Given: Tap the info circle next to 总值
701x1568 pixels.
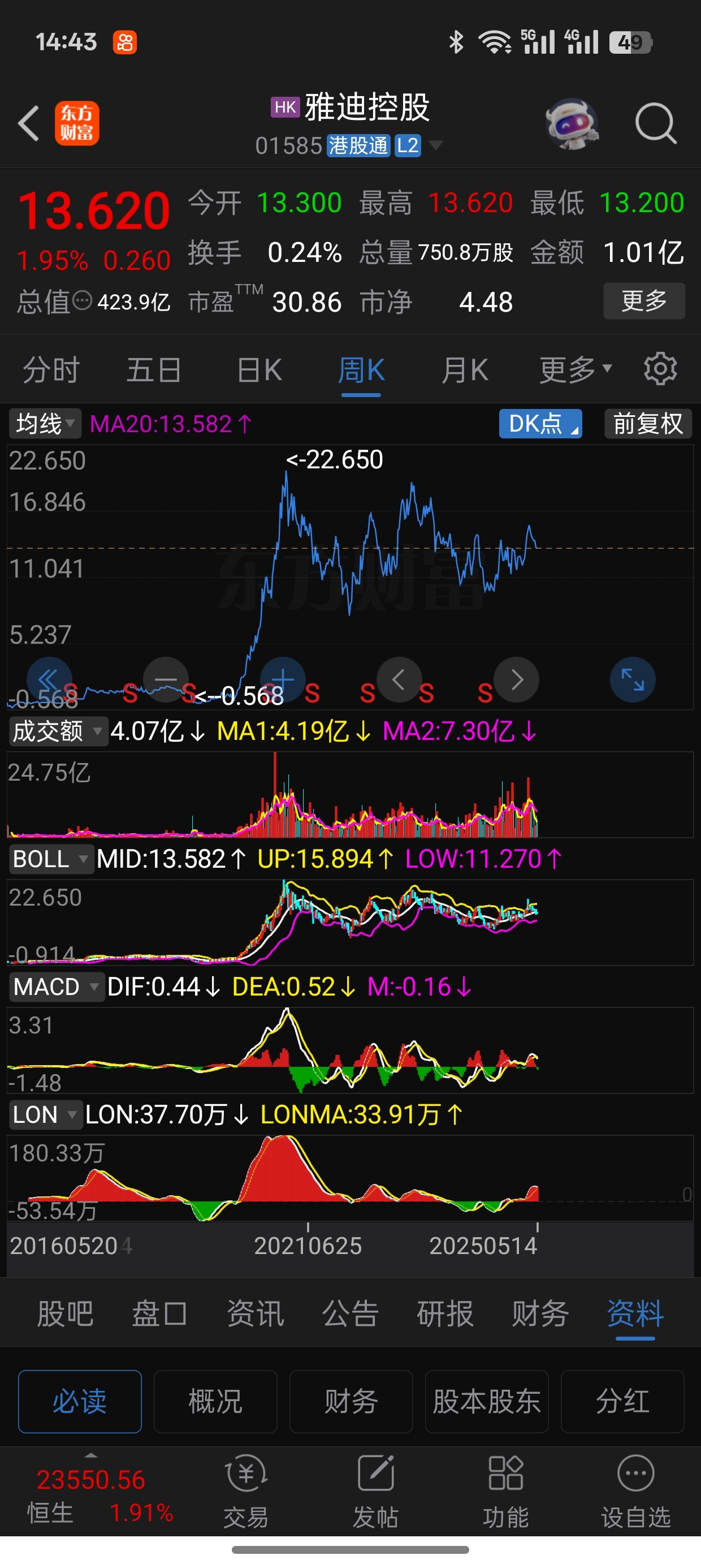Looking at the screenshot, I should coord(82,301).
